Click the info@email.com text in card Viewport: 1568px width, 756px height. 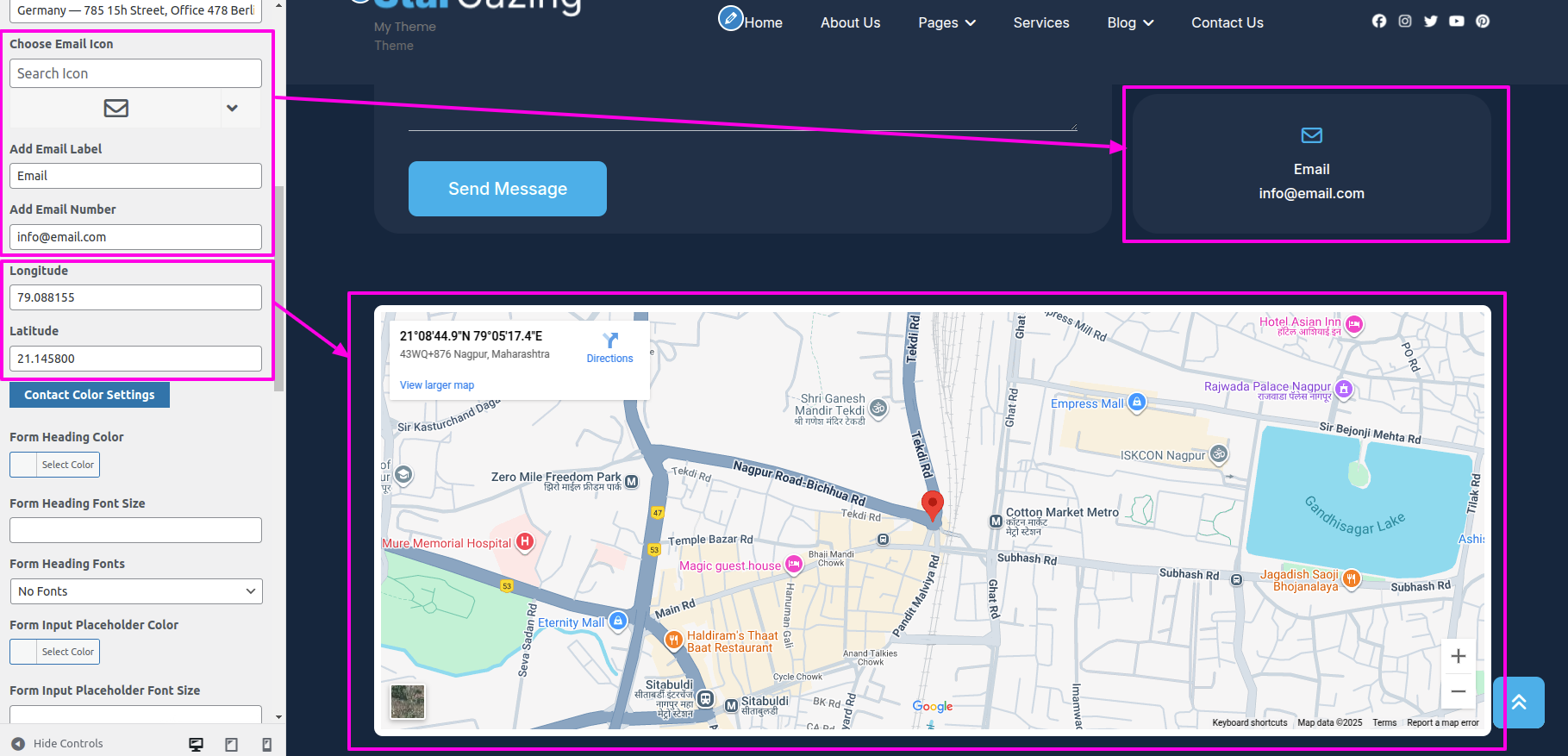tap(1311, 194)
